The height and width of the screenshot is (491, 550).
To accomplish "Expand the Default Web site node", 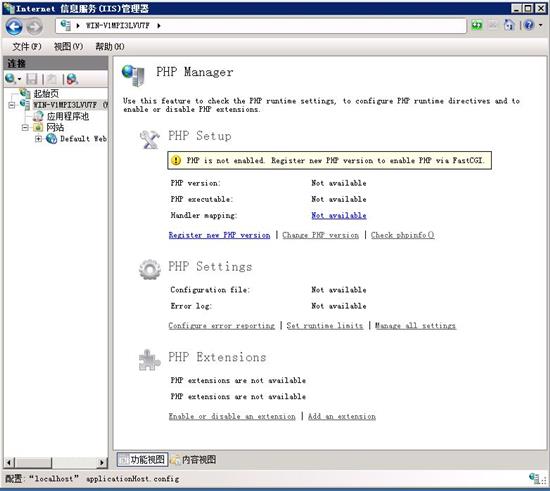I will pyautogui.click(x=38, y=139).
